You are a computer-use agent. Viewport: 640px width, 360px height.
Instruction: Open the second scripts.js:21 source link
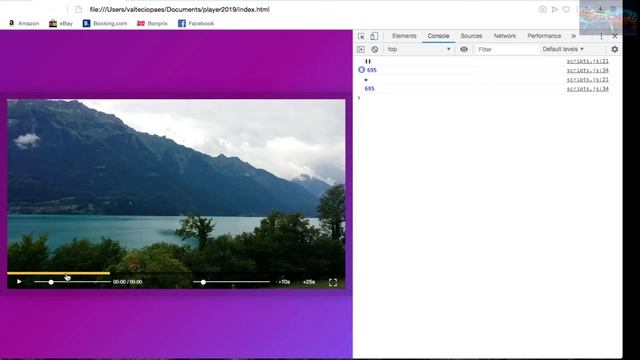pyautogui.click(x=587, y=80)
